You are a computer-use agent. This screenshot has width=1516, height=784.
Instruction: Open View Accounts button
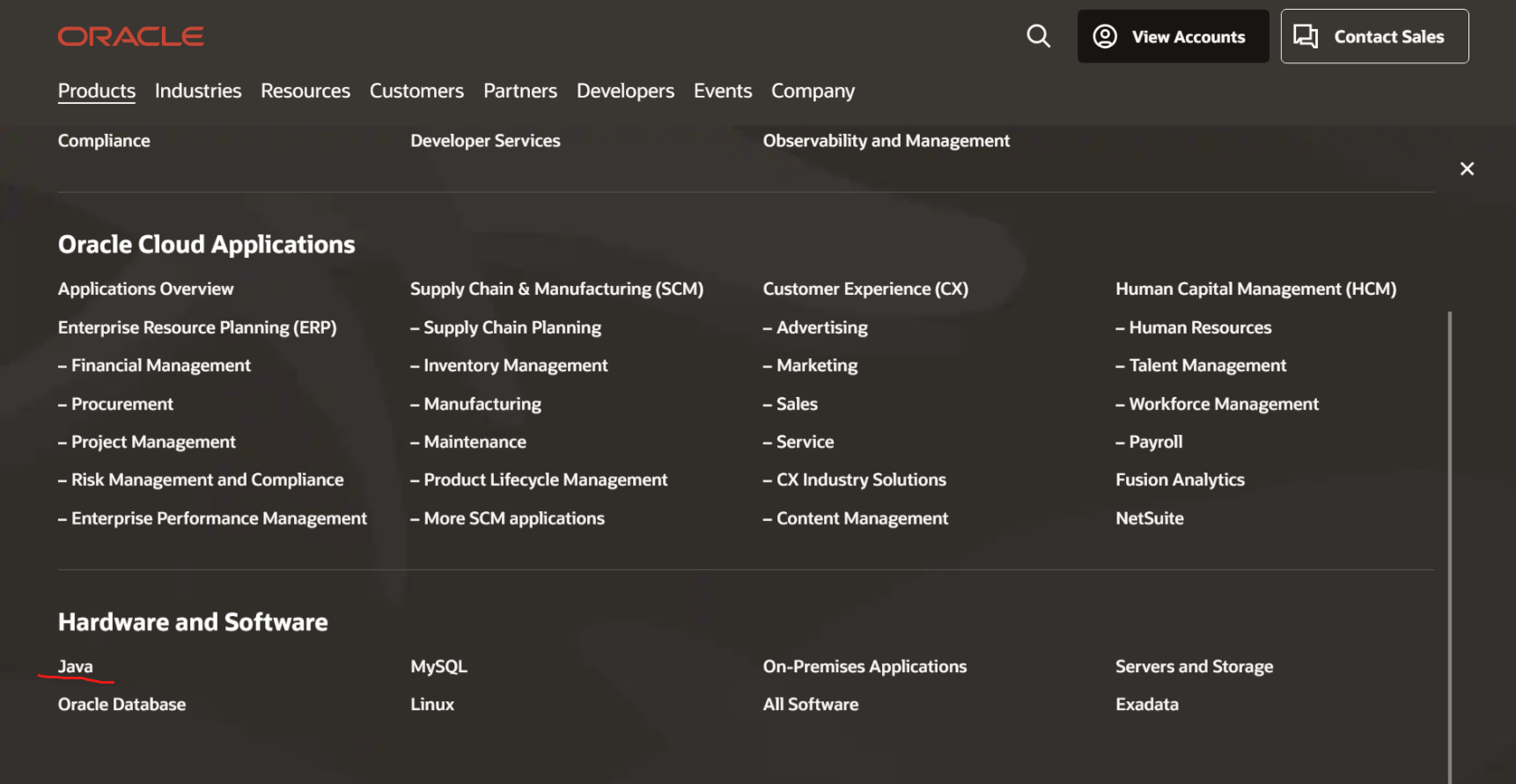[x=1173, y=36]
